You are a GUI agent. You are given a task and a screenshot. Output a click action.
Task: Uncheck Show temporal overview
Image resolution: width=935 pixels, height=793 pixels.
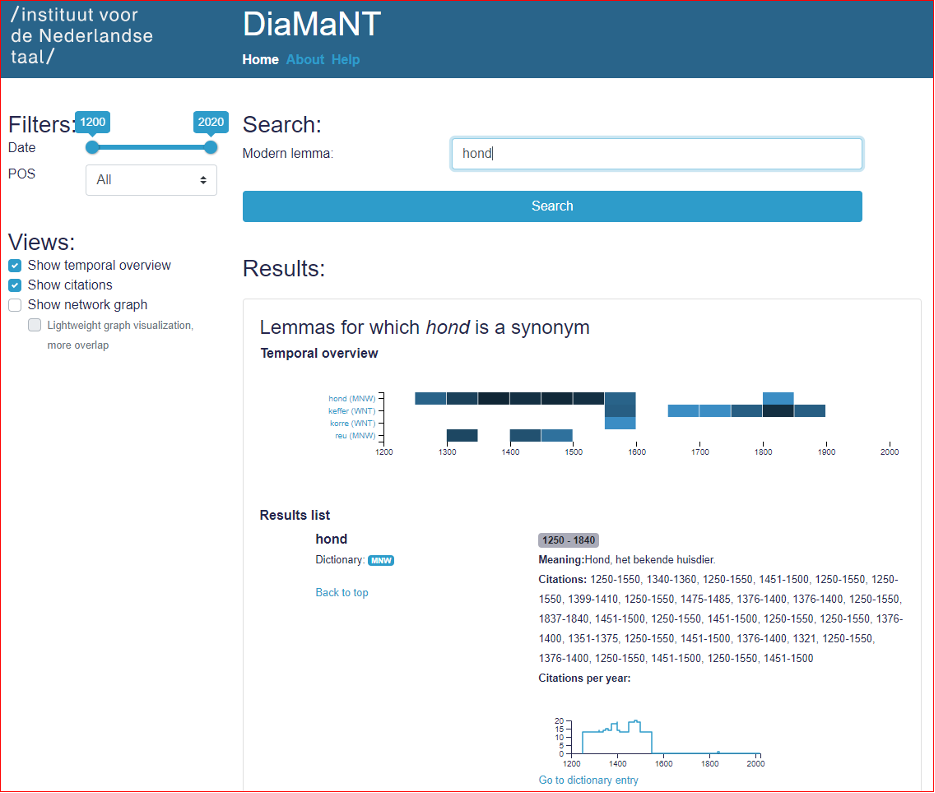click(x=15, y=265)
